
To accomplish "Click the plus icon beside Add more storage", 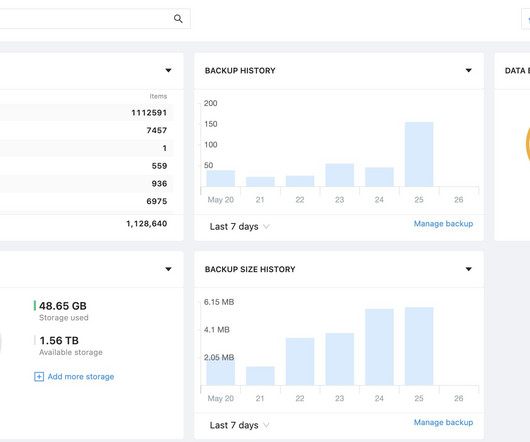I will pyautogui.click(x=39, y=376).
